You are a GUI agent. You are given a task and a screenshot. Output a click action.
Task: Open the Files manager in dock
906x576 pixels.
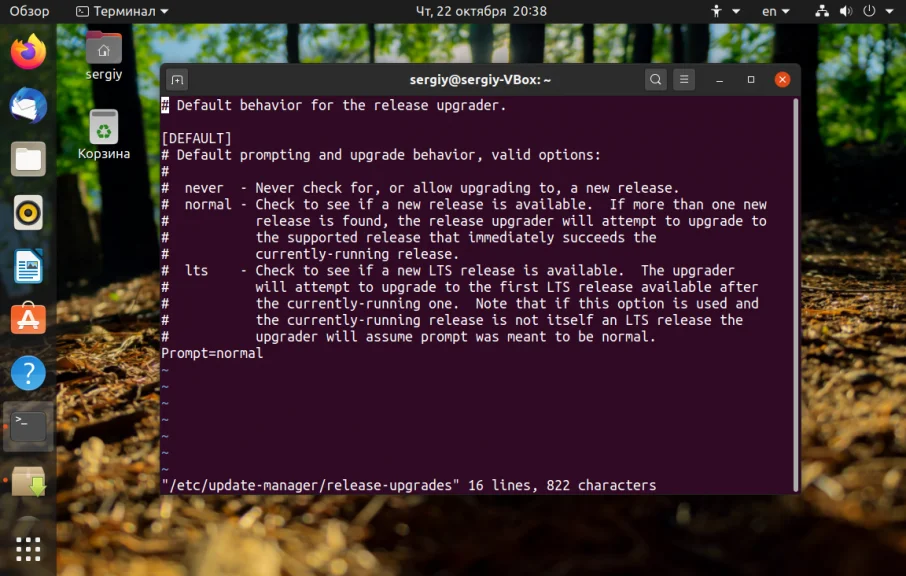point(28,159)
